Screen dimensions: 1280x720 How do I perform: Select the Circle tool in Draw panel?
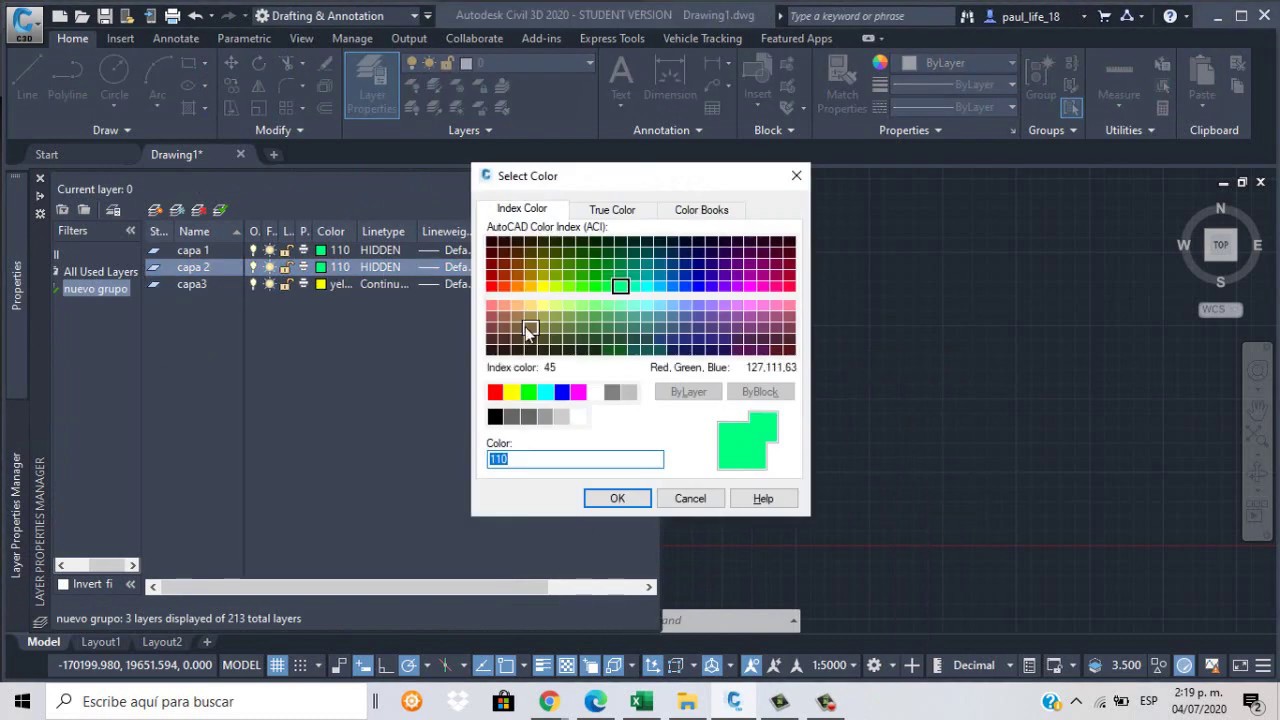pyautogui.click(x=114, y=78)
